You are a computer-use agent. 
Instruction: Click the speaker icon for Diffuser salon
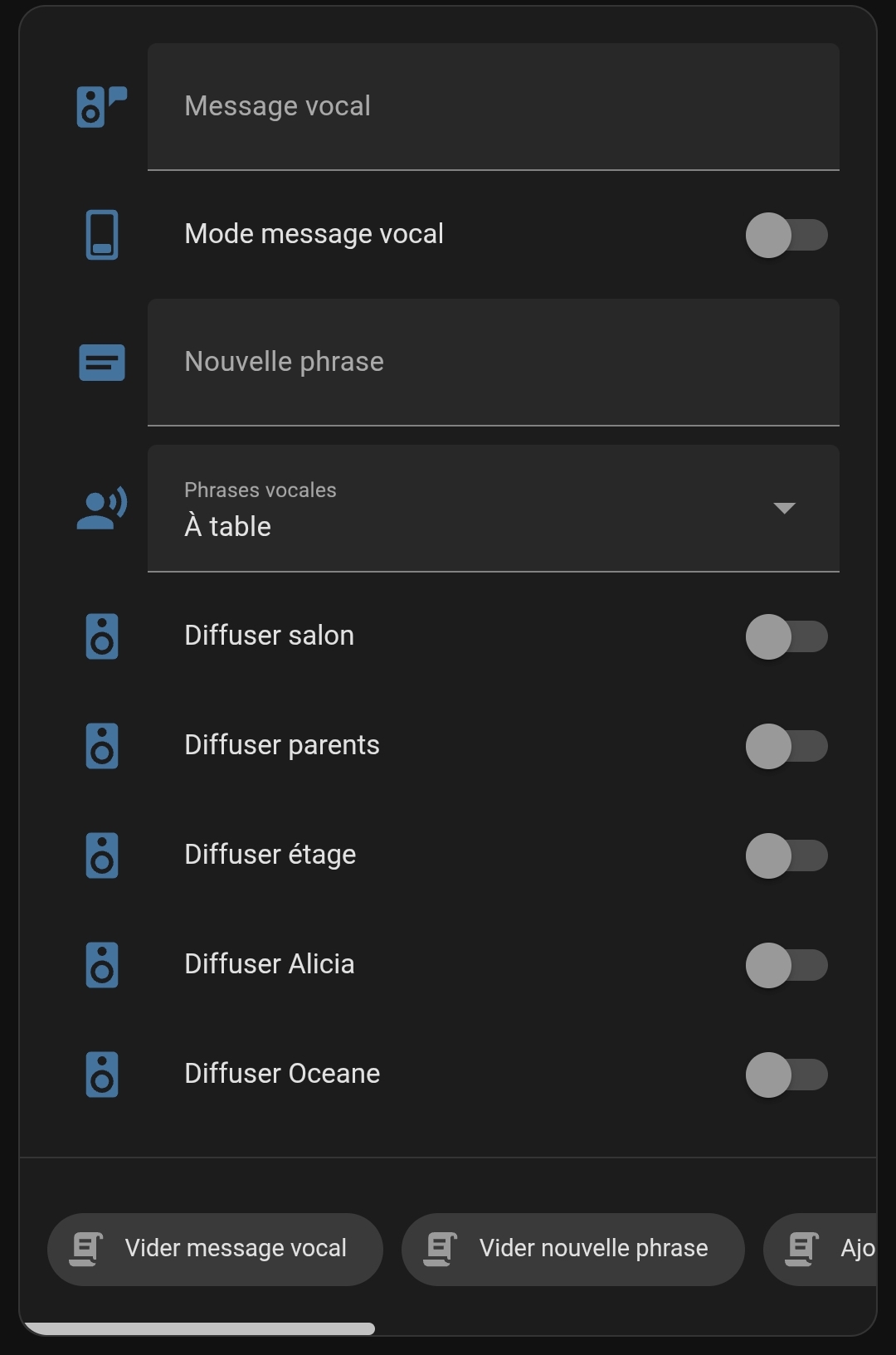(x=102, y=636)
